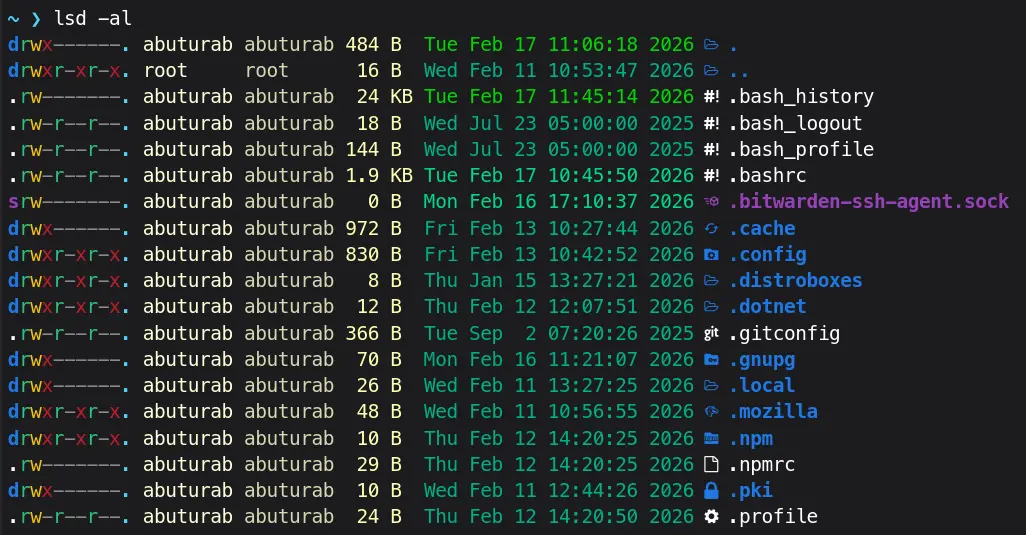
Task: Click the npm folder icon beside .npm
Action: click(x=711, y=438)
